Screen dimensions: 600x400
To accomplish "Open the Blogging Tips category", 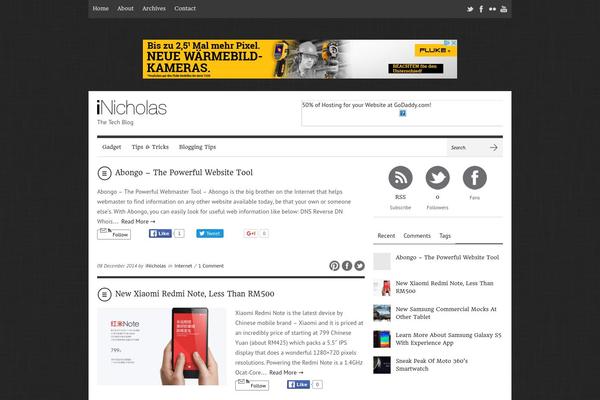I will click(197, 147).
